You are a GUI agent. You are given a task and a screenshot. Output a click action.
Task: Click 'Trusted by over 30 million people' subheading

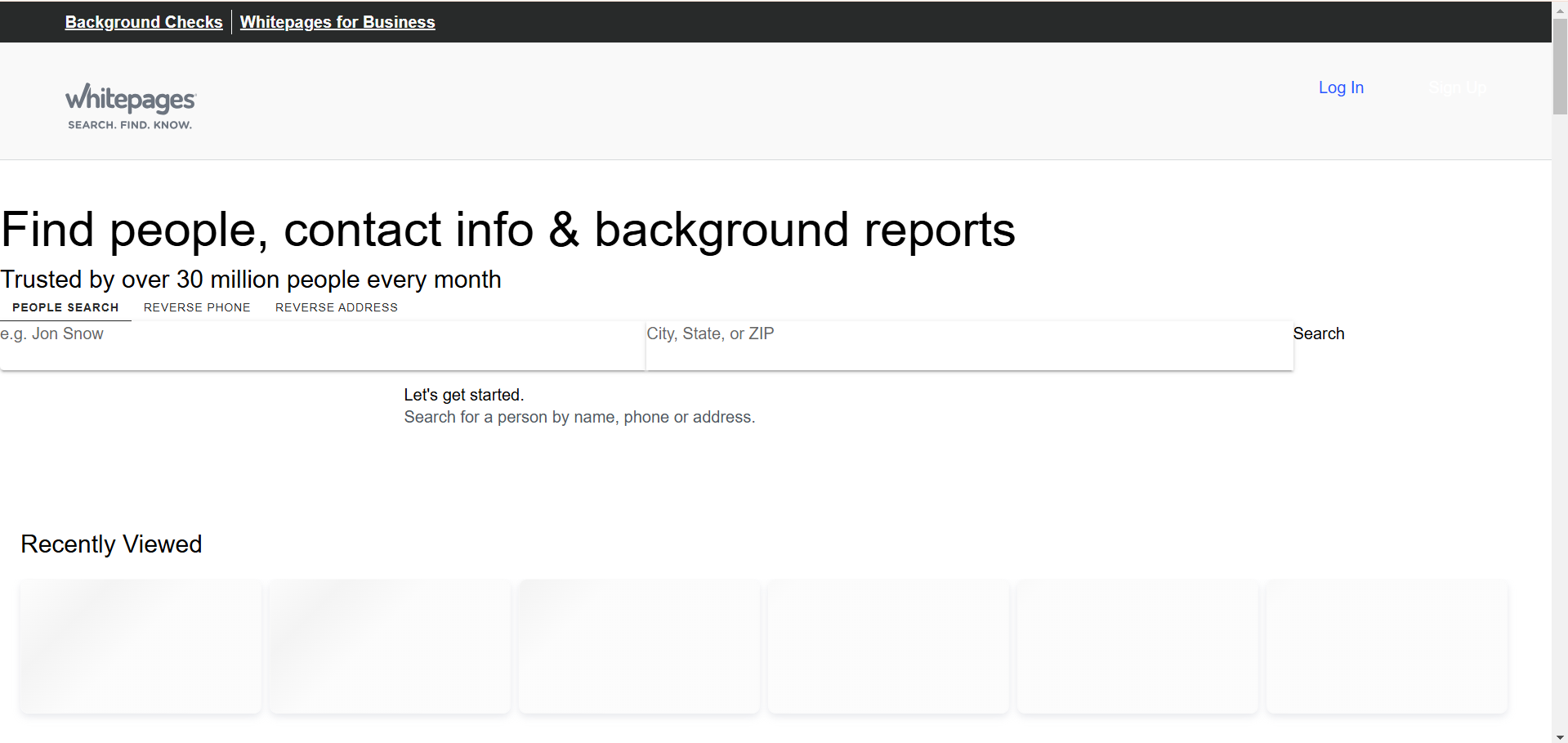(251, 280)
